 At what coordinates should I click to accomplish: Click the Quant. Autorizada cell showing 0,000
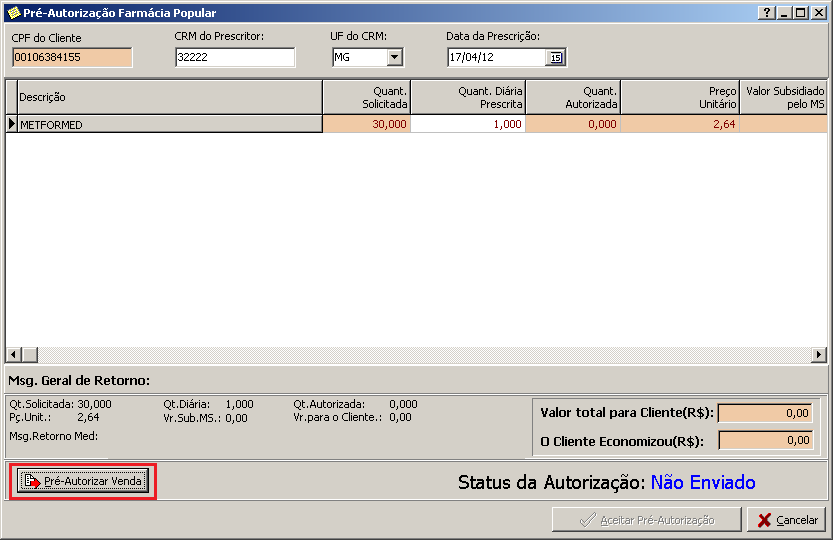tap(573, 124)
